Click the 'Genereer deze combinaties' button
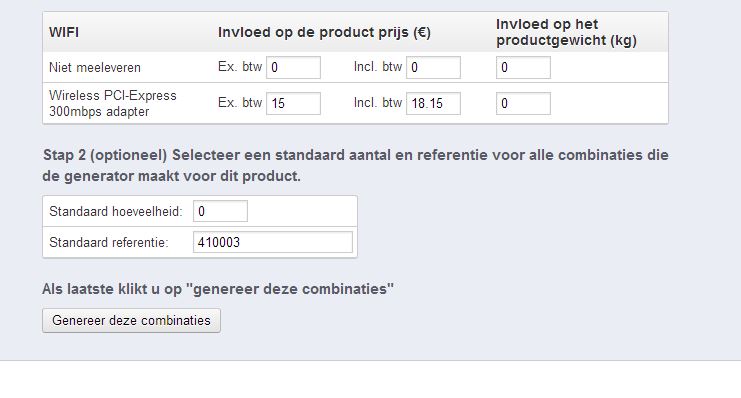 [131, 320]
